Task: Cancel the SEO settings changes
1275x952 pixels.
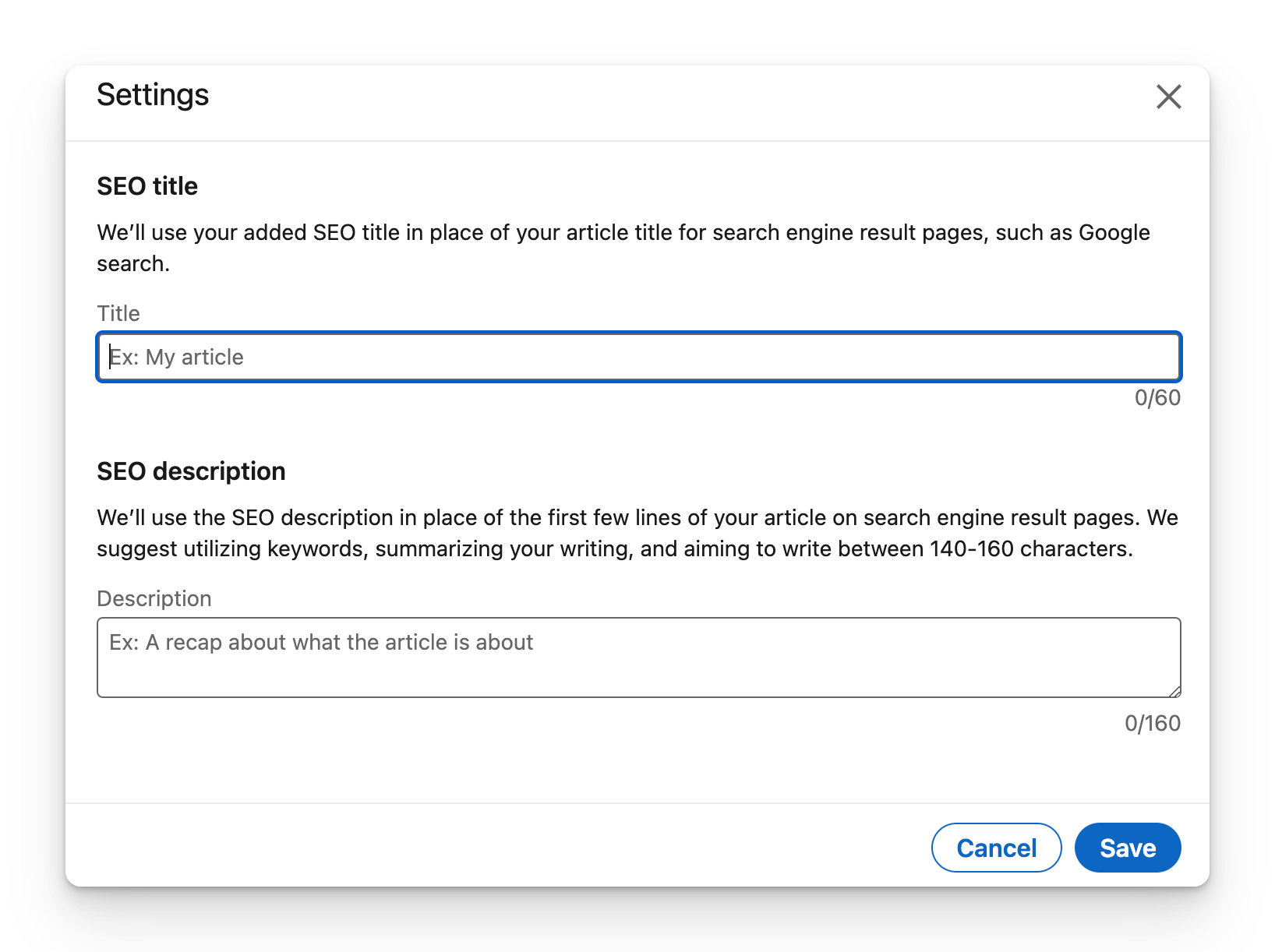Action: (x=996, y=848)
